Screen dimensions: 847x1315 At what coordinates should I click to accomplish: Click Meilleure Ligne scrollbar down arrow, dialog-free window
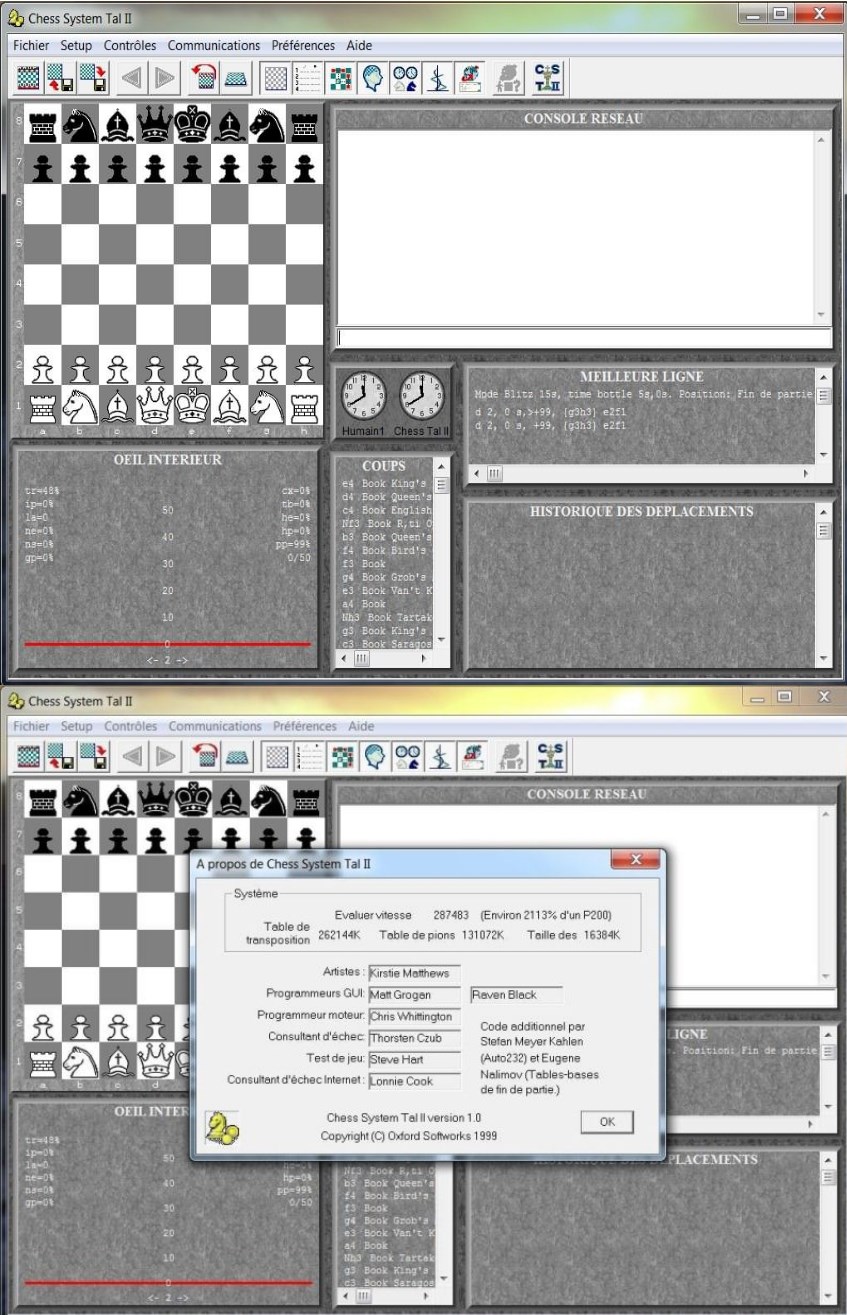click(x=824, y=455)
